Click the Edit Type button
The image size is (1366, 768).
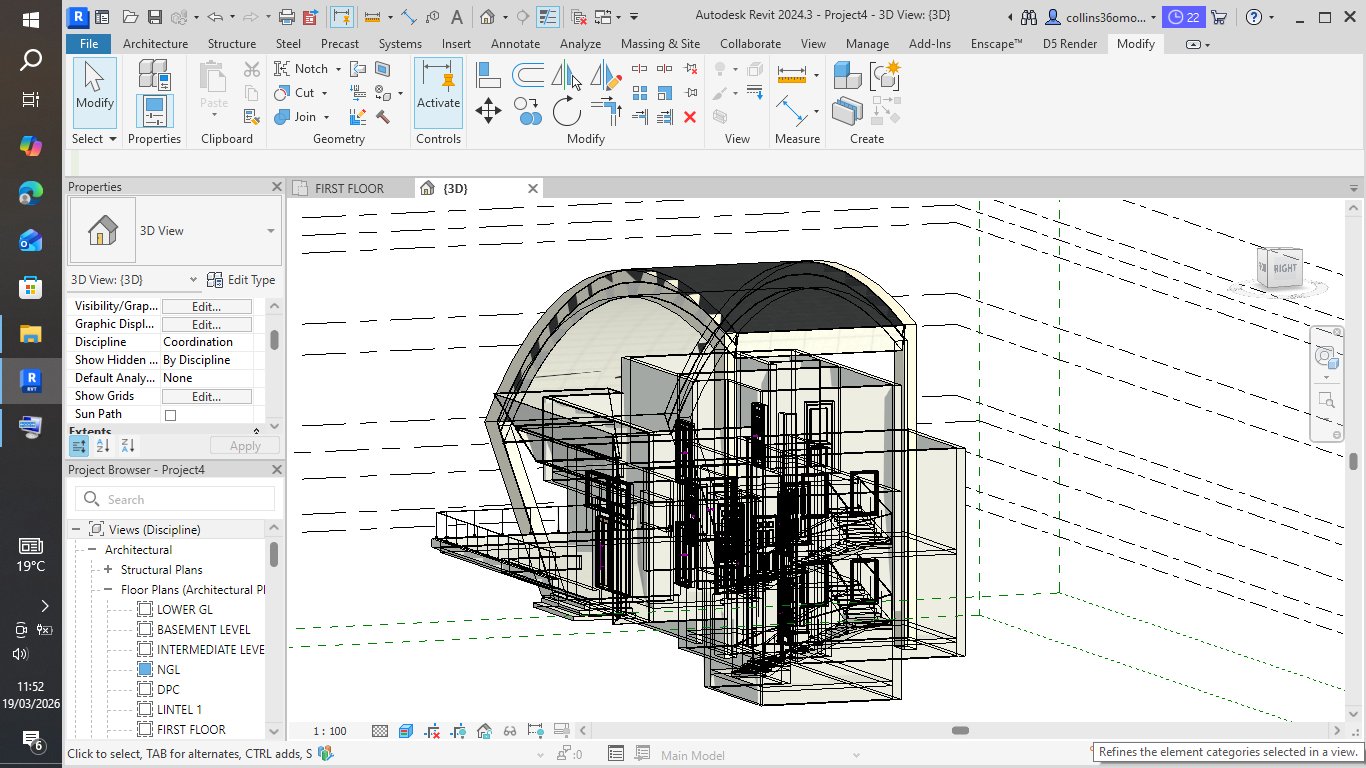241,280
